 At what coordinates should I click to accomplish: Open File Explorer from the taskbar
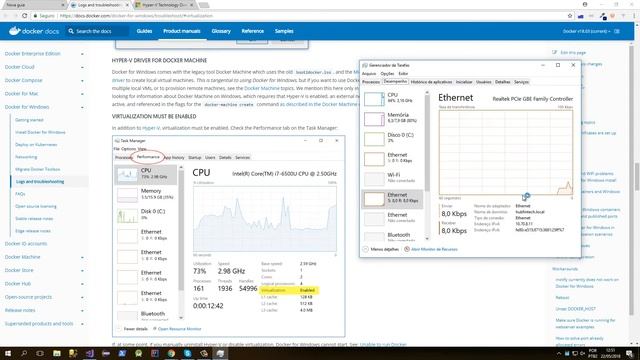(57, 353)
